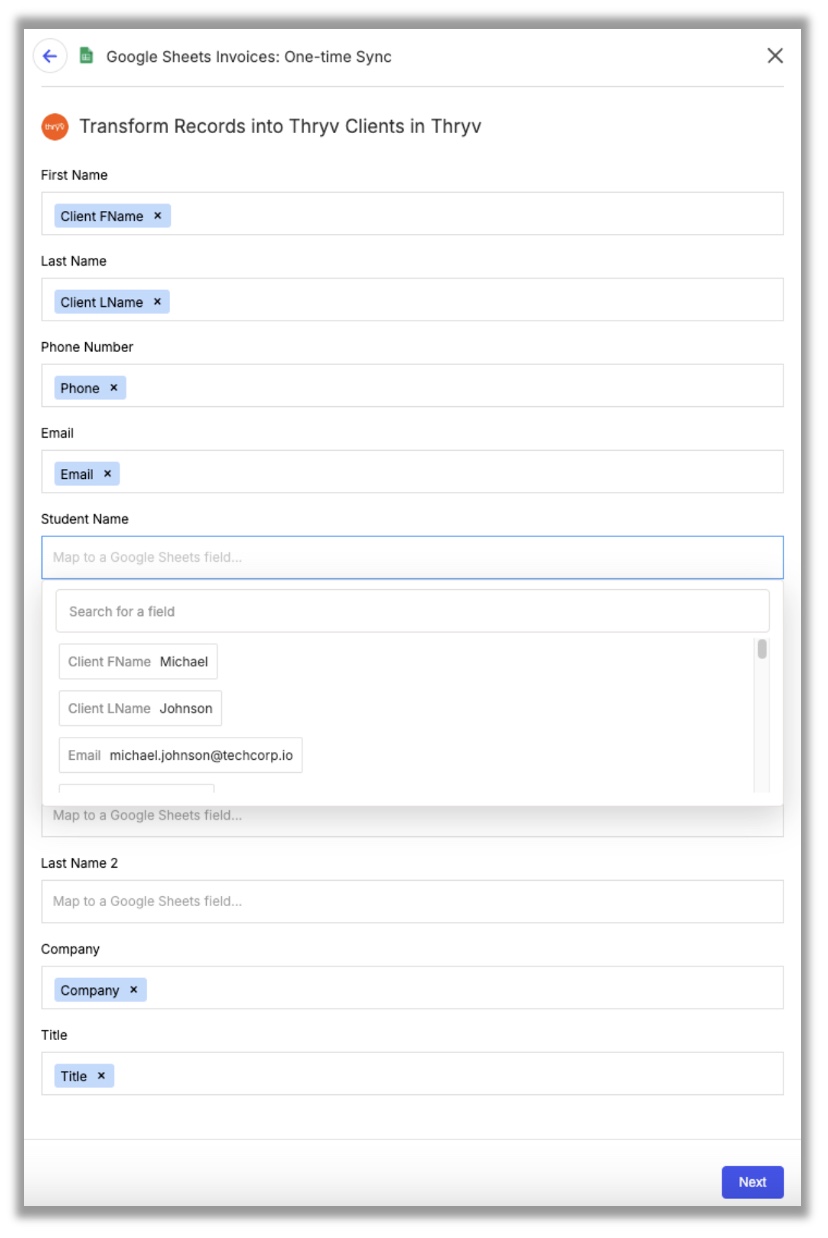This screenshot has width=828, height=1238.
Task: Choose Client LName Johnson option
Action: pyautogui.click(x=140, y=708)
